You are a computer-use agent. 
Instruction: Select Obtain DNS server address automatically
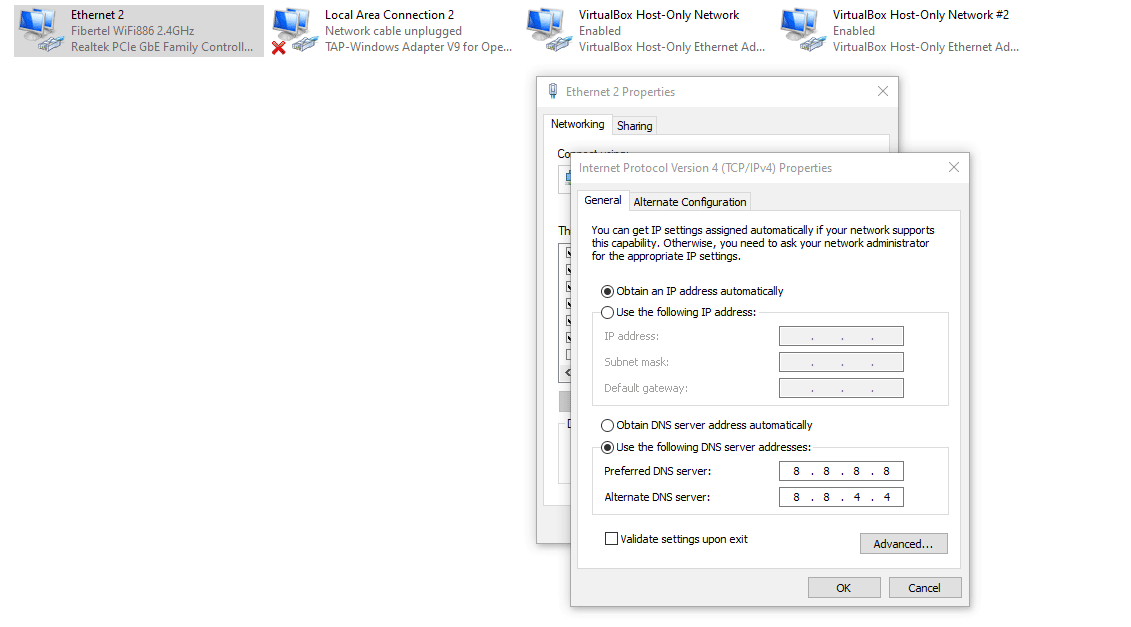pyautogui.click(x=608, y=425)
